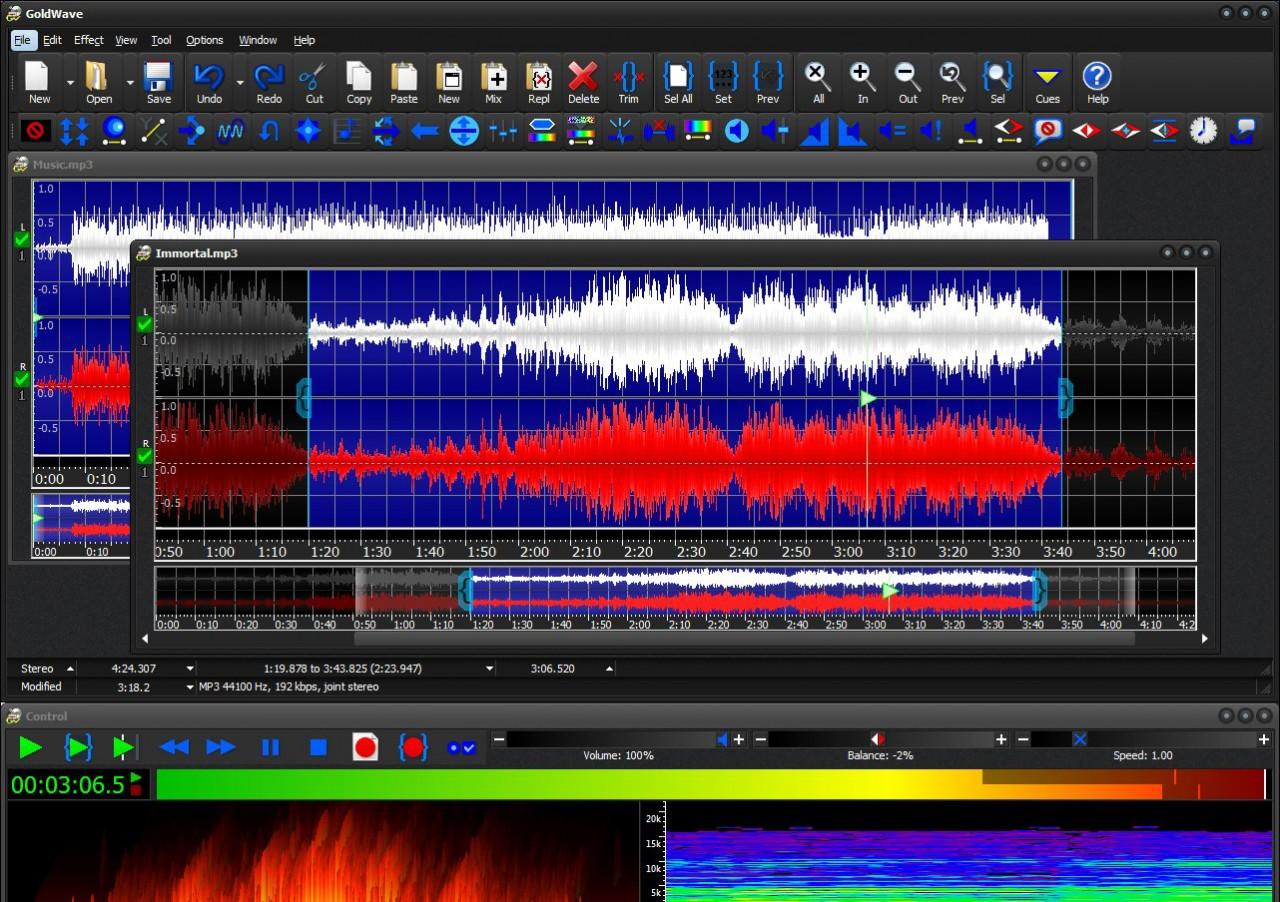This screenshot has height=902, width=1280.
Task: Click the Repl (replace) icon
Action: coord(539,82)
